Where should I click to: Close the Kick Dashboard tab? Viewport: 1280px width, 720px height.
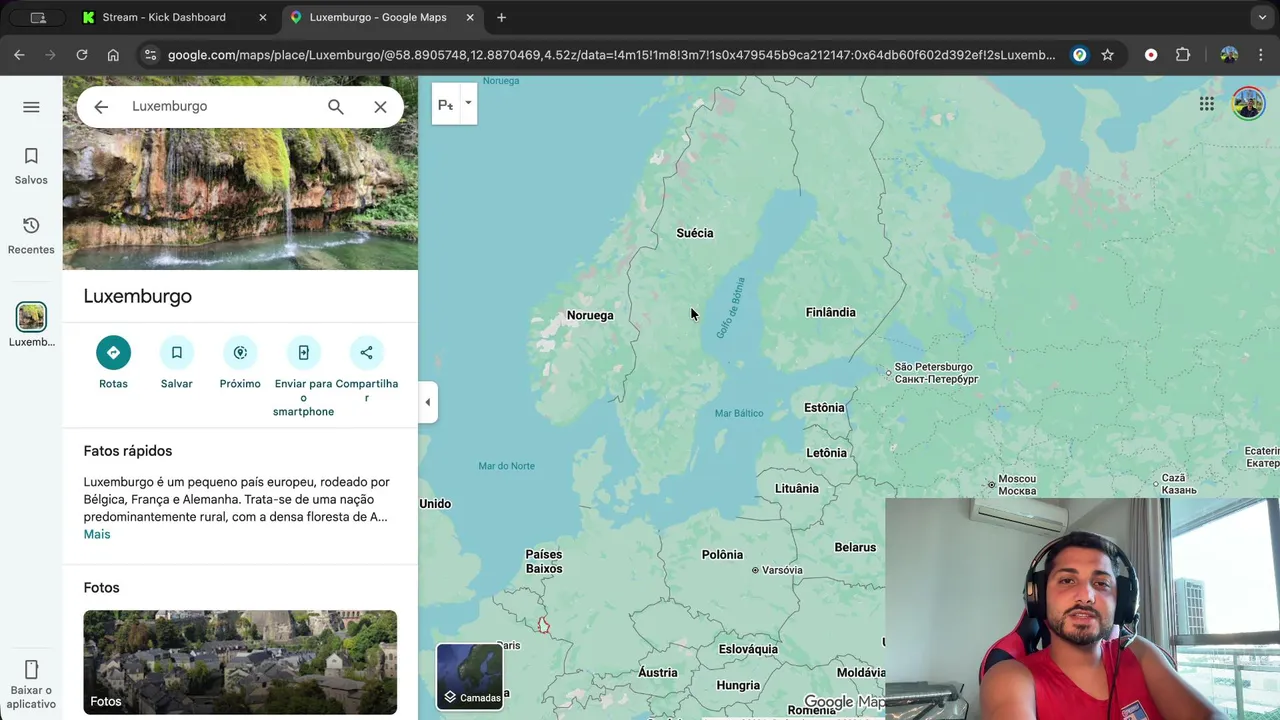(x=263, y=17)
